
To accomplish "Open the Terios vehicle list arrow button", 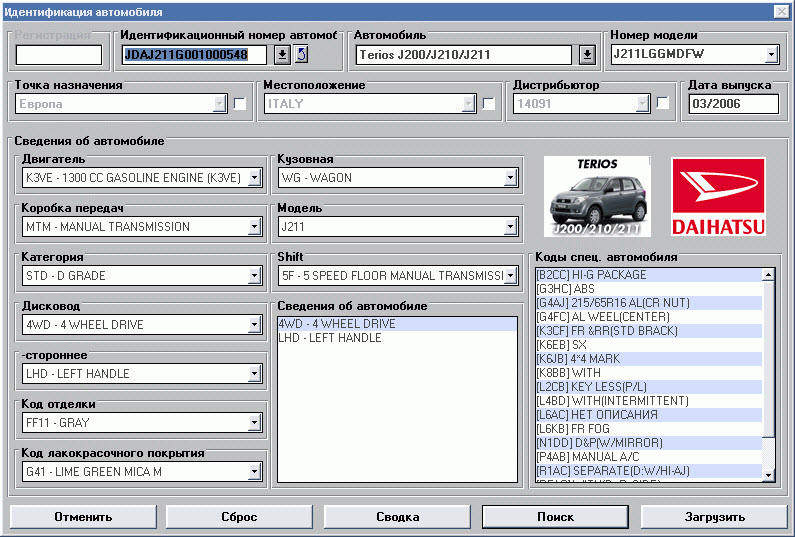I will [587, 54].
